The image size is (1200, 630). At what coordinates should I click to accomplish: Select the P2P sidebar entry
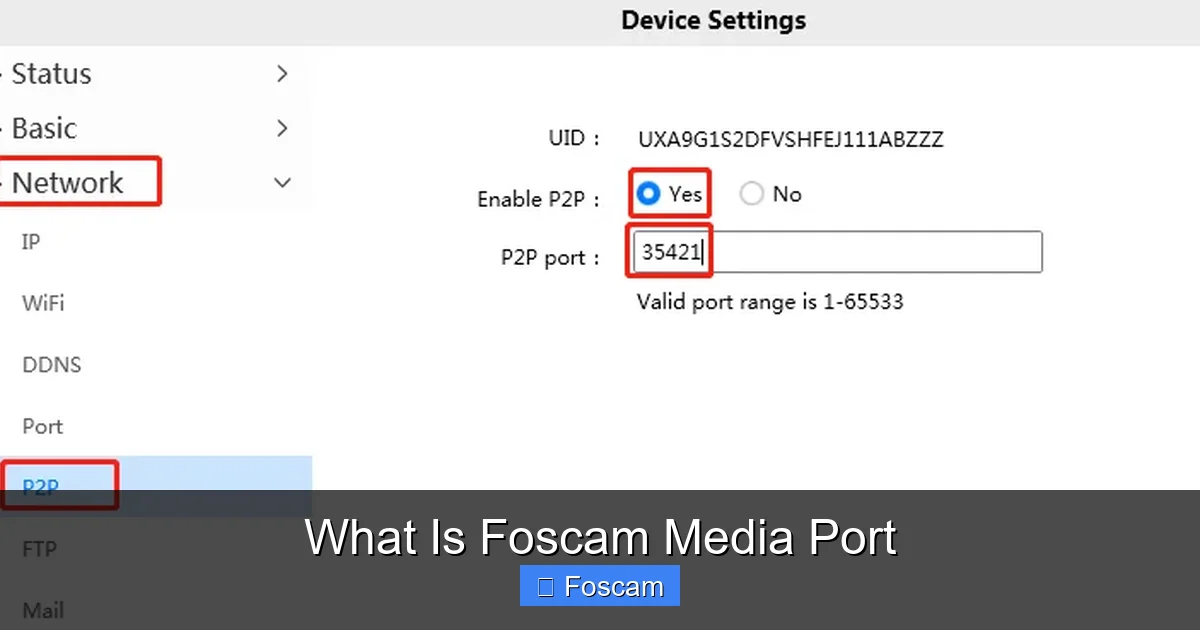coord(40,487)
